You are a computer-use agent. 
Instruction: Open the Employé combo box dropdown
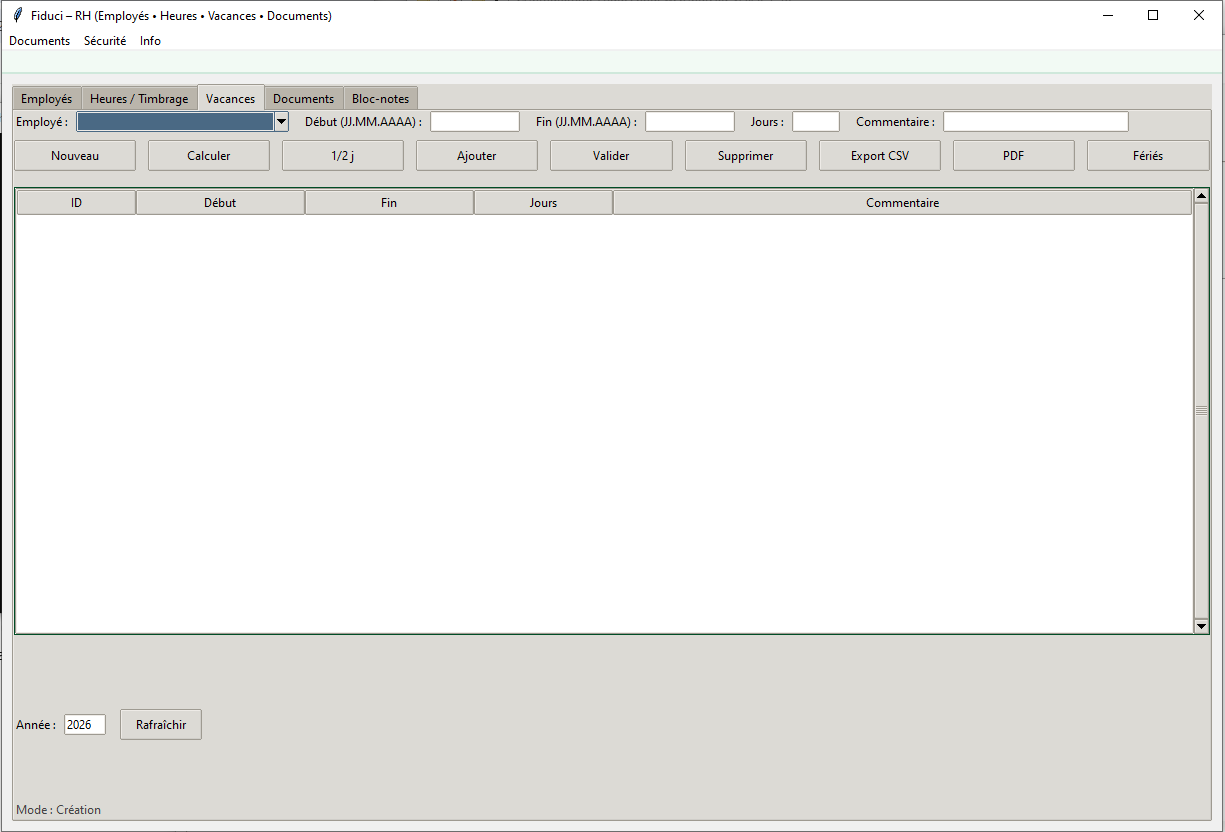point(281,121)
